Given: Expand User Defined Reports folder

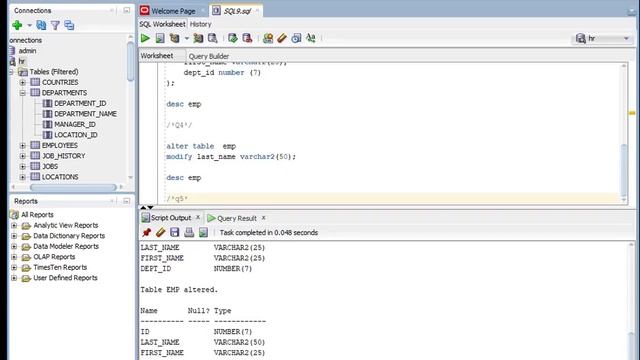Looking at the screenshot, I should click(x=14, y=278).
